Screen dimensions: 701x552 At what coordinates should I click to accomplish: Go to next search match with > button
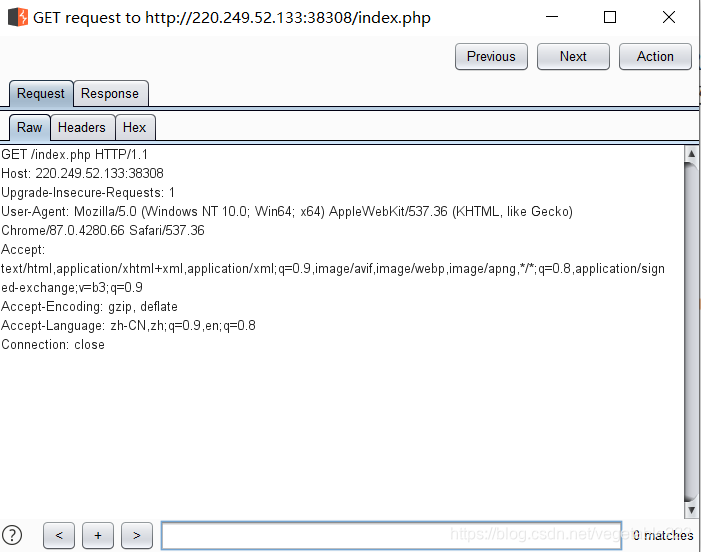(x=137, y=535)
